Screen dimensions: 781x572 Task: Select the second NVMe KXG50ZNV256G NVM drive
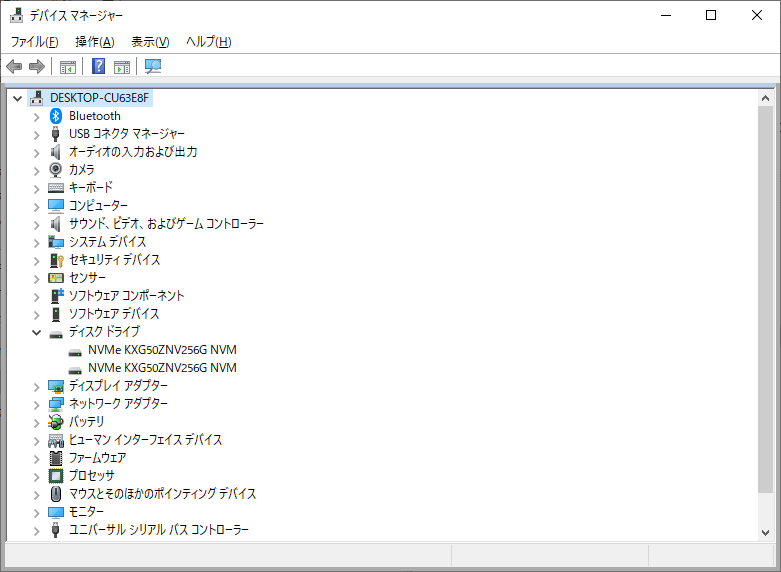[x=162, y=368]
